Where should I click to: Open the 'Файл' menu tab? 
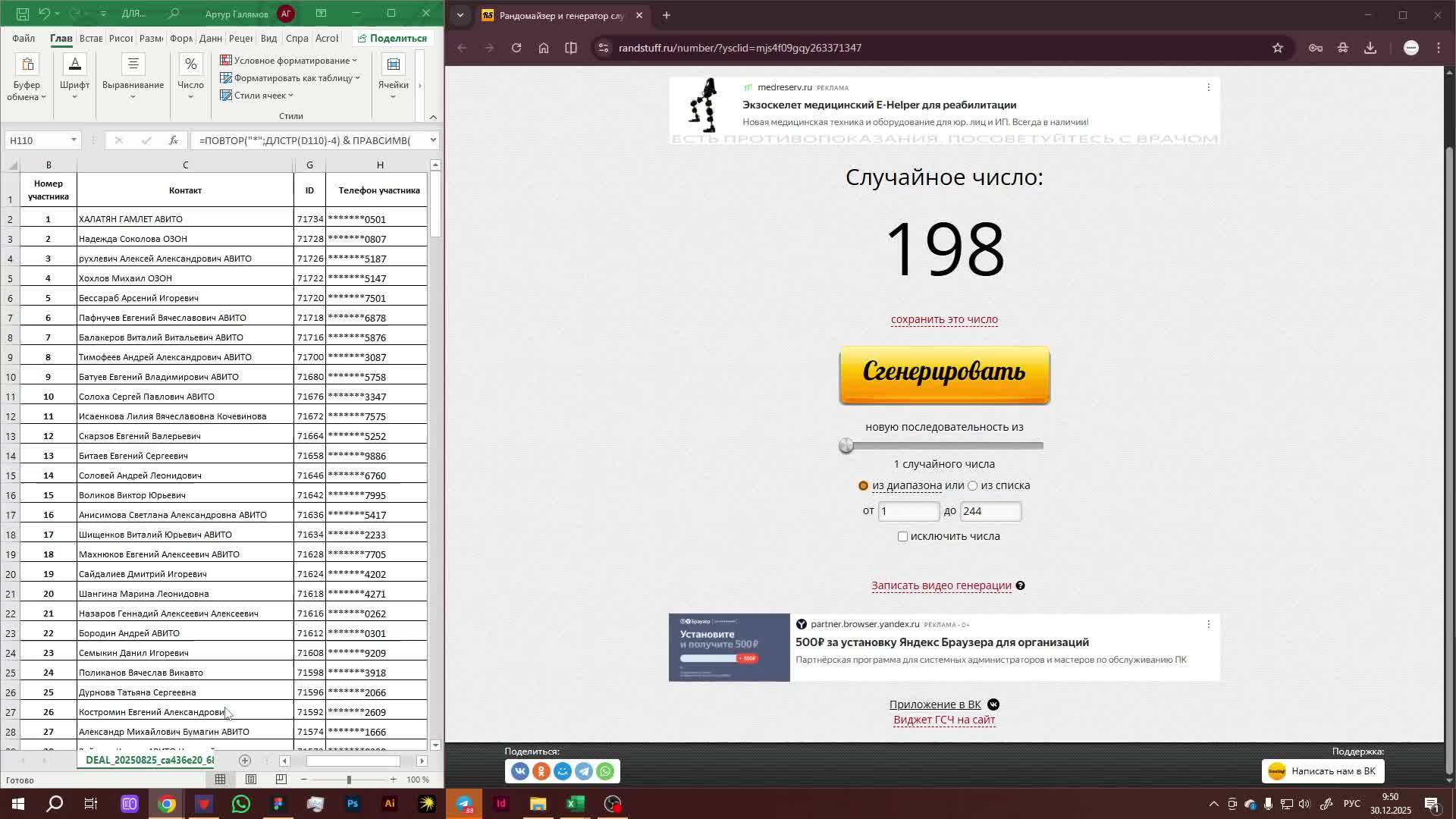point(24,39)
